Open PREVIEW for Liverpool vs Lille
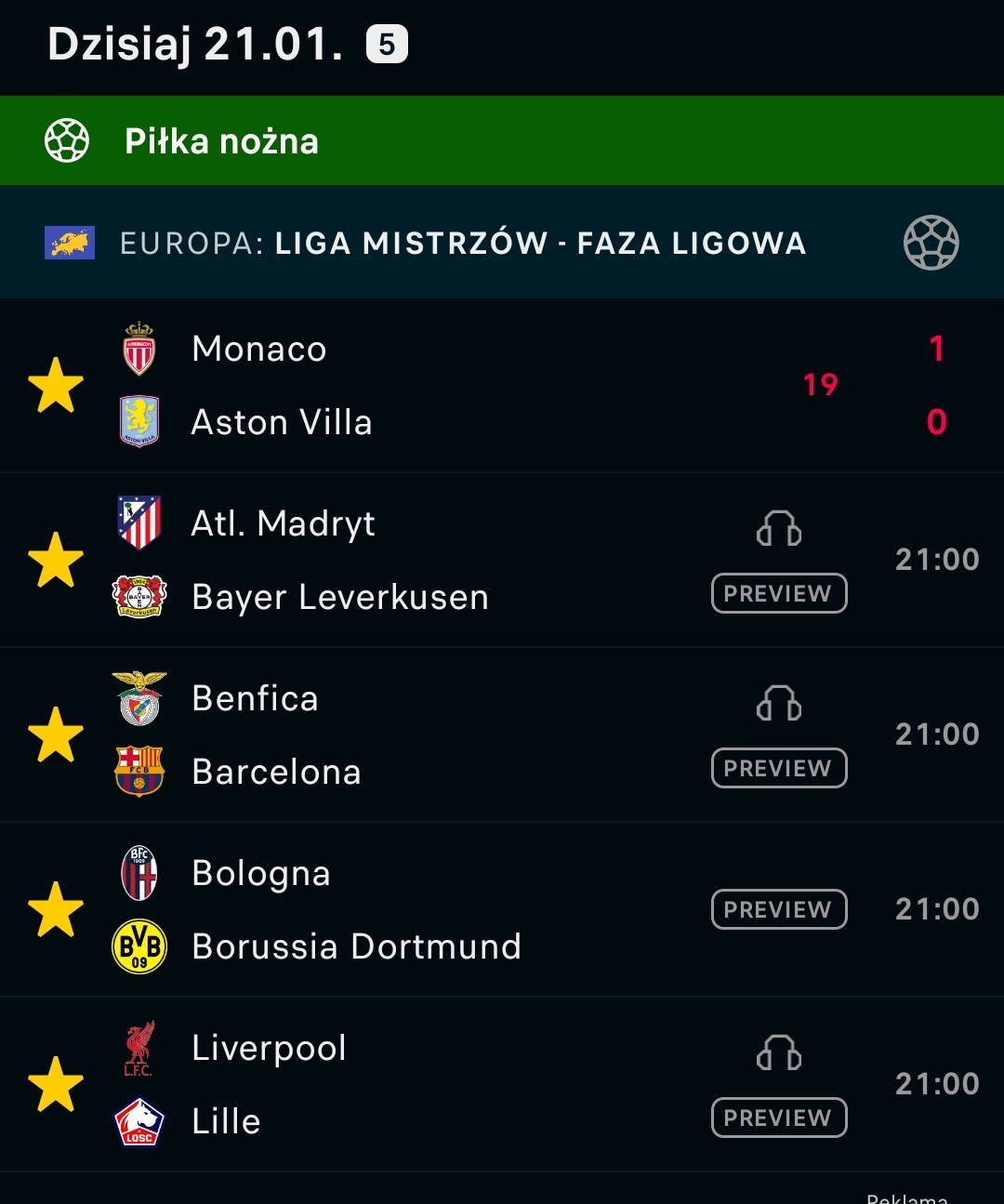 [x=779, y=1118]
